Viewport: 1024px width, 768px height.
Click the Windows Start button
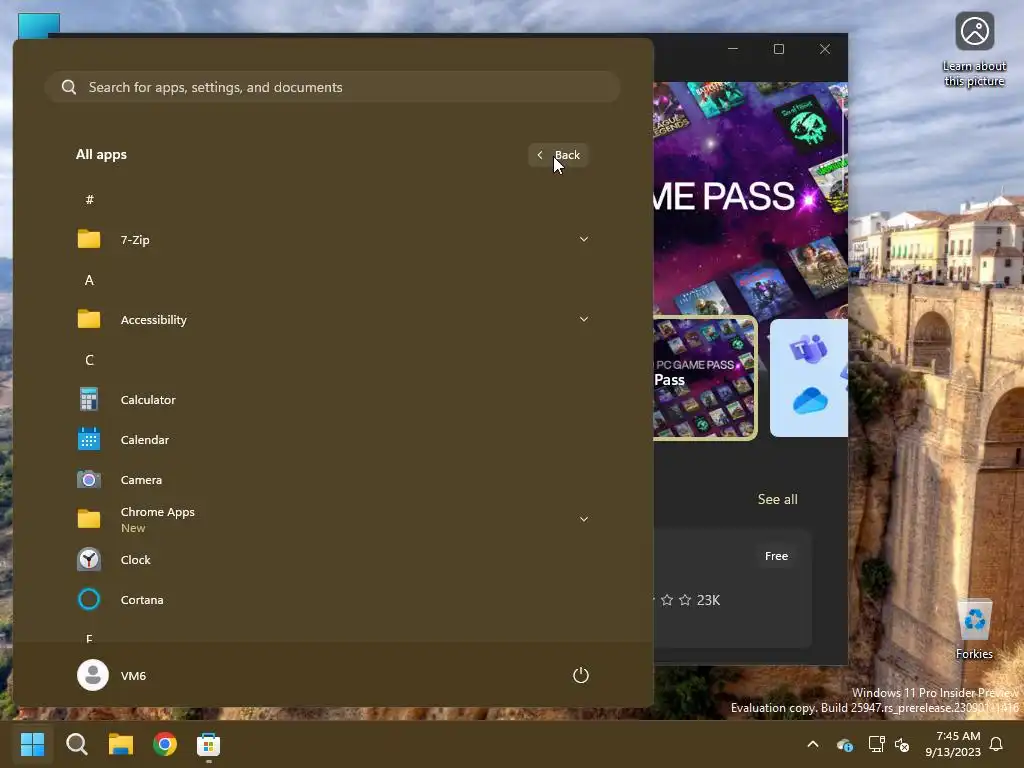click(32, 744)
